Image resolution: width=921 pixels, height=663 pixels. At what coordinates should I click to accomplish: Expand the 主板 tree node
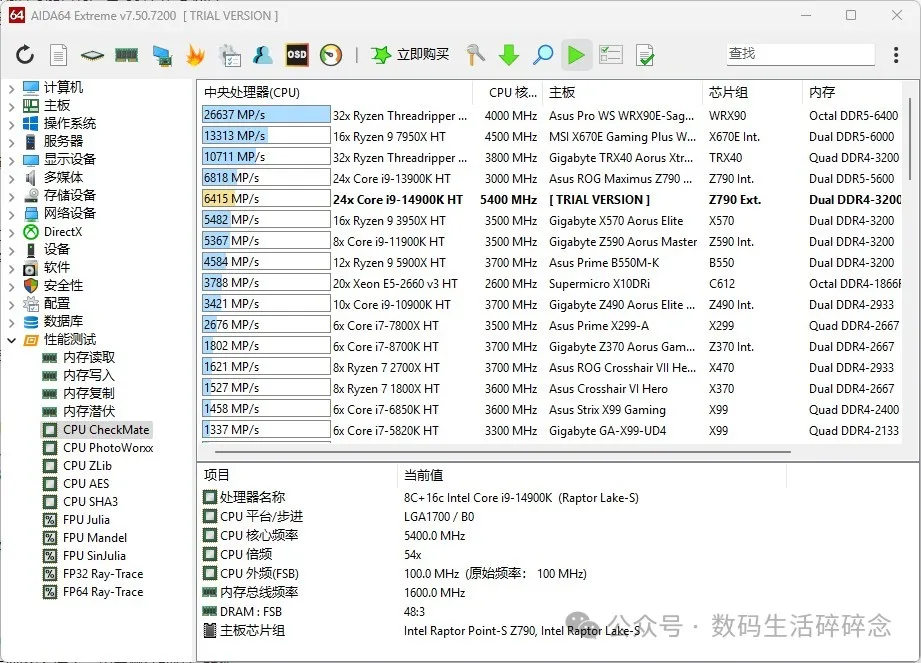point(11,106)
